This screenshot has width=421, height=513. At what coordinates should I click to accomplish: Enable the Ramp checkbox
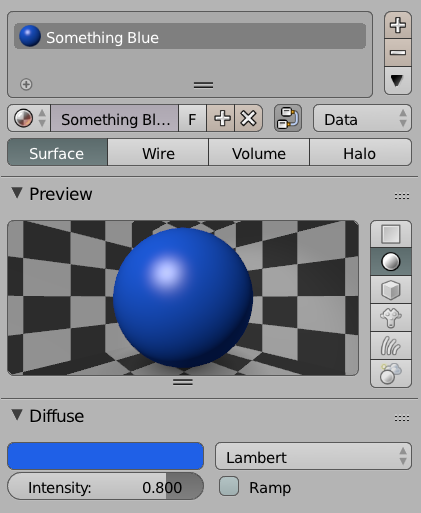tap(229, 486)
